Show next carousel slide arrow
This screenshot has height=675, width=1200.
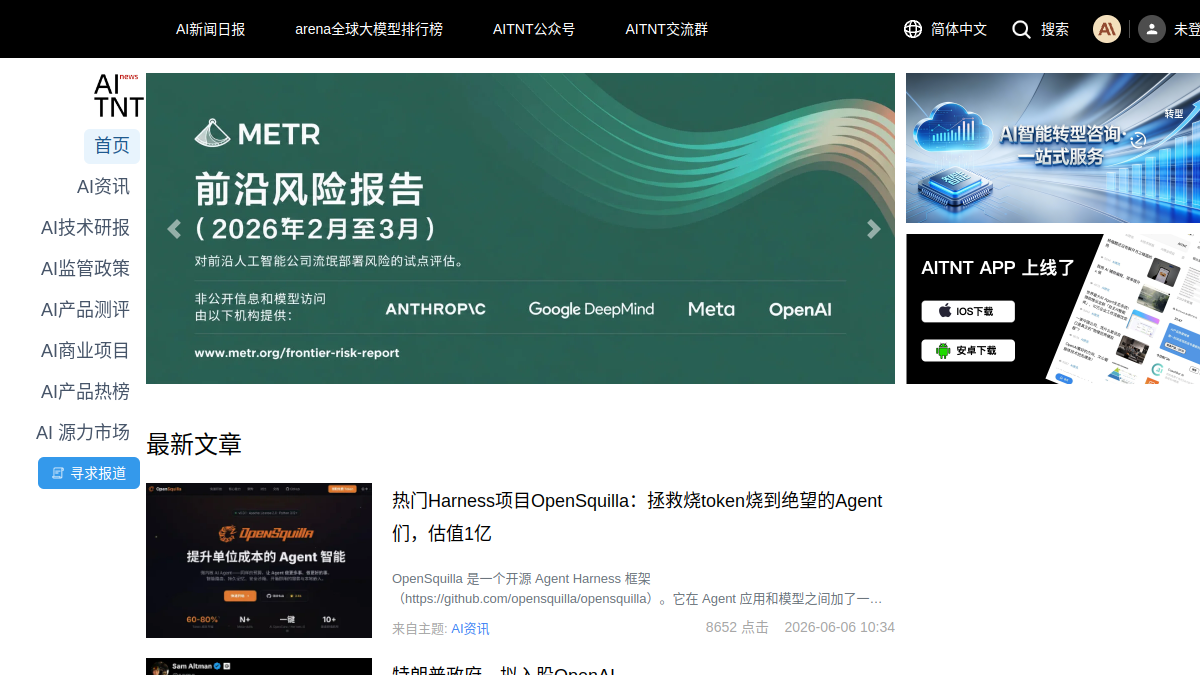point(873,229)
